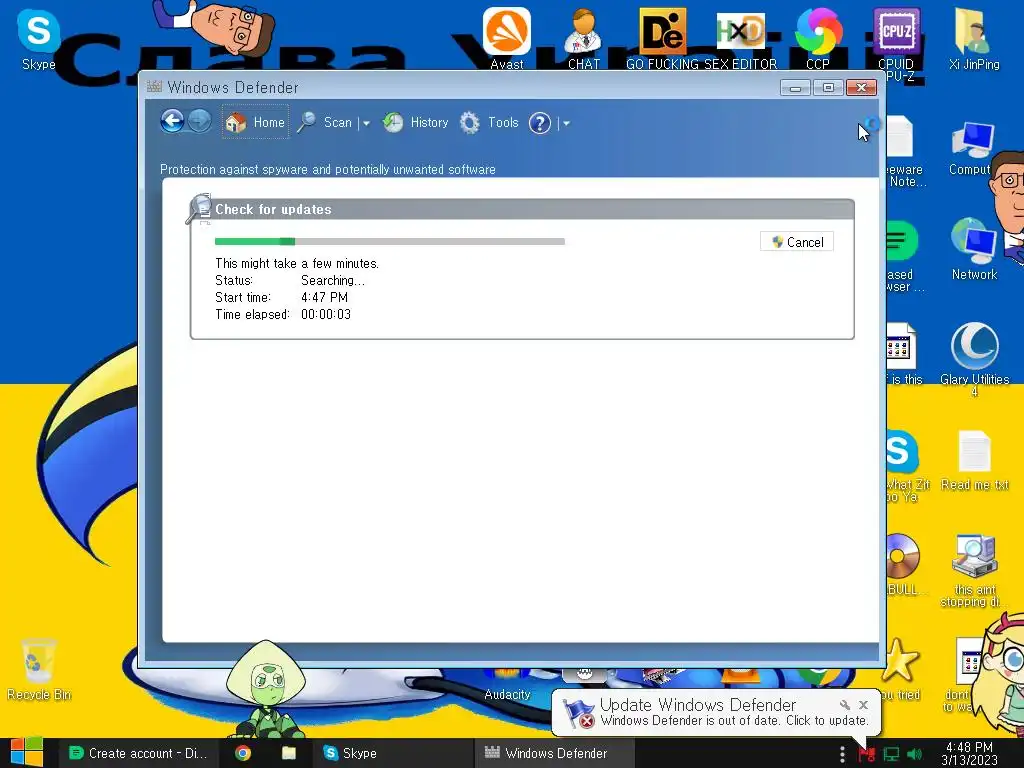The image size is (1024, 768).
Task: Open File Explorer from the taskbar
Action: pos(289,753)
